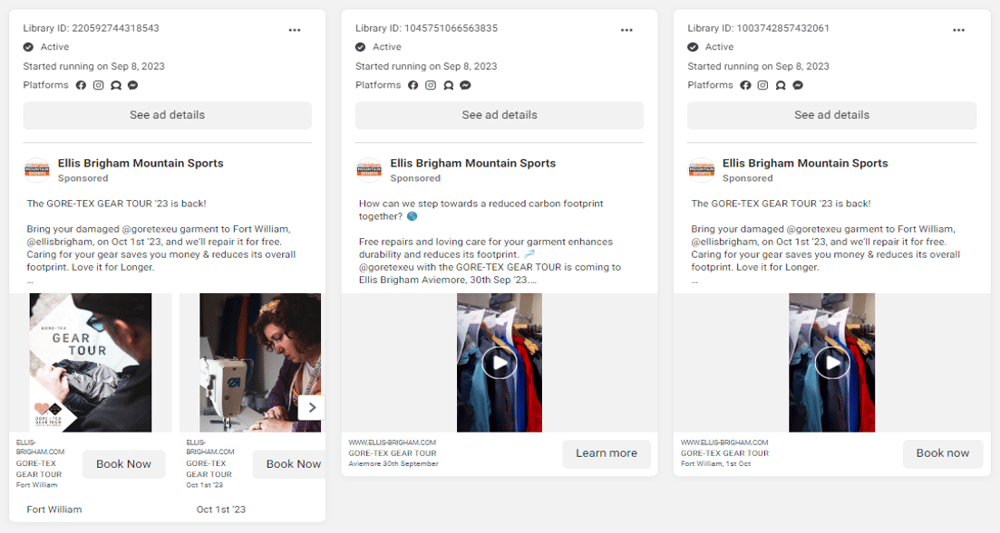Image resolution: width=1000 pixels, height=533 pixels.
Task: Advance the carousel with the next arrow
Action: pos(312,407)
